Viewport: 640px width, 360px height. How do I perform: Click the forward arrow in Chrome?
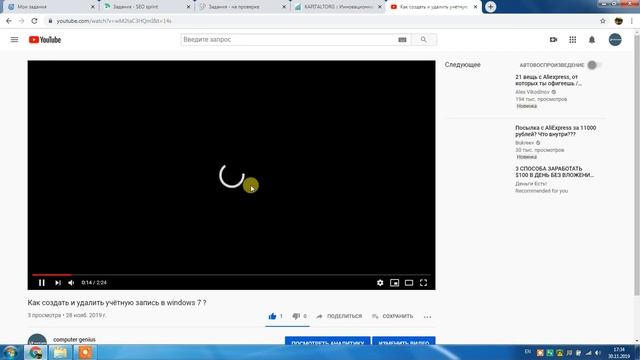(x=22, y=21)
